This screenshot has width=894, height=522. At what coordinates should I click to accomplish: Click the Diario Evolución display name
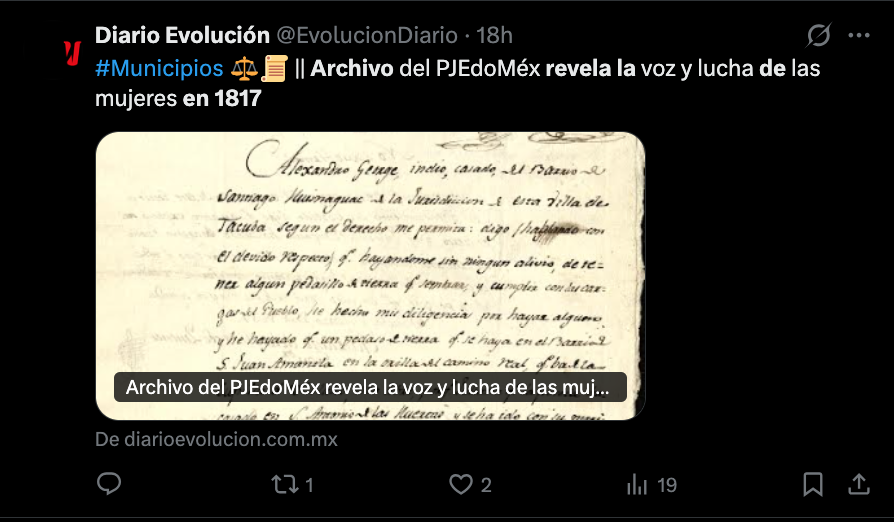pos(182,35)
